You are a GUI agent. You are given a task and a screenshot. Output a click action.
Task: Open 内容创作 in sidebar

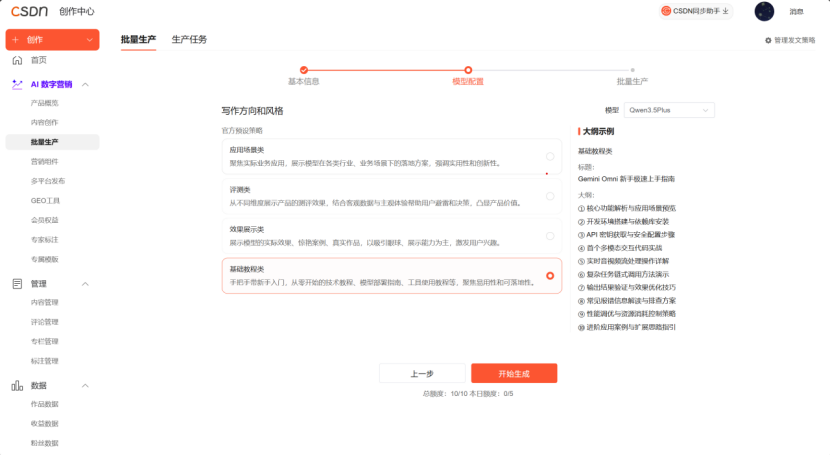[44, 122]
